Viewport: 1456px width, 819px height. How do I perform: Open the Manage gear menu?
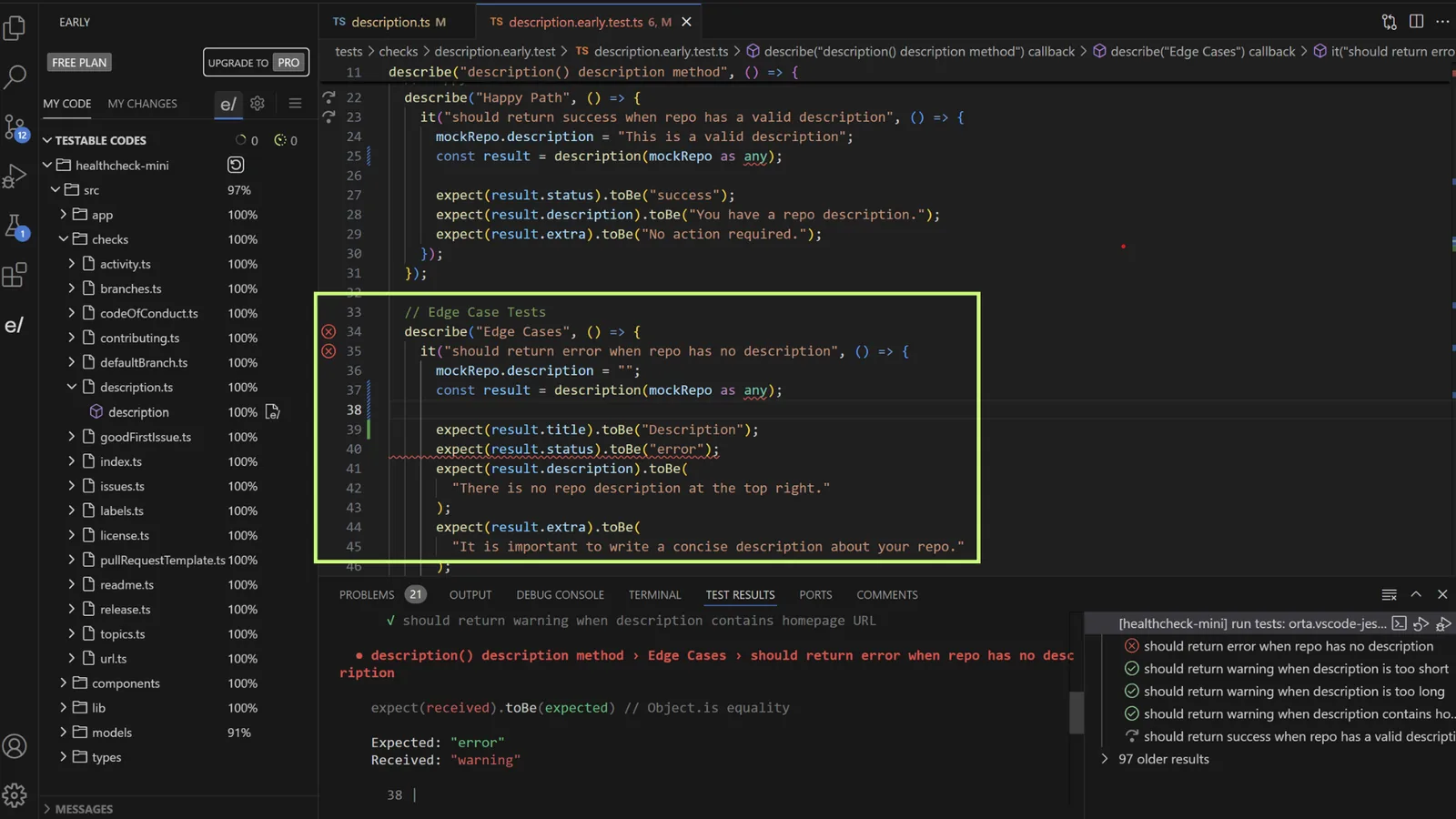click(15, 795)
